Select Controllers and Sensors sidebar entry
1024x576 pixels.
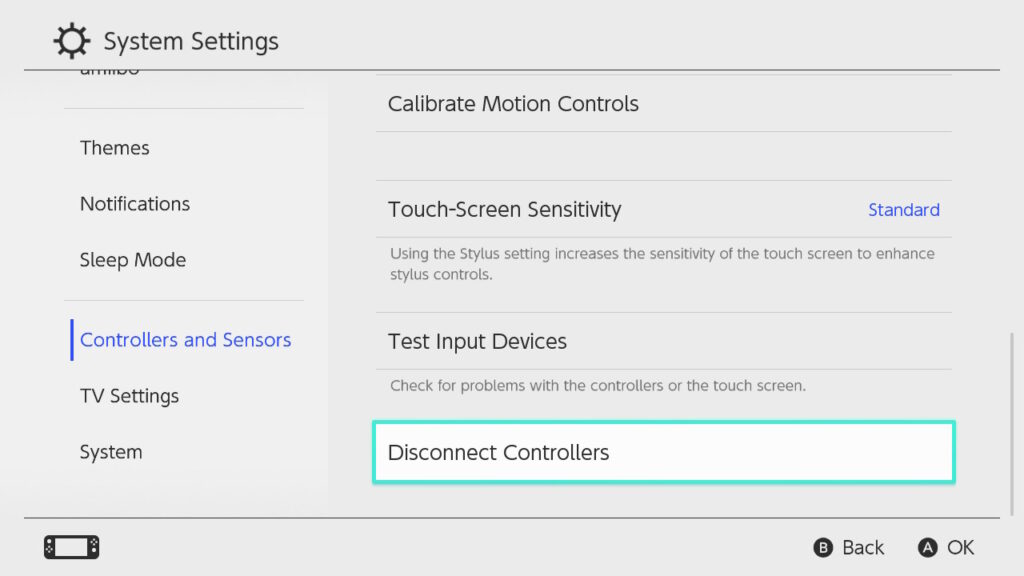click(185, 340)
